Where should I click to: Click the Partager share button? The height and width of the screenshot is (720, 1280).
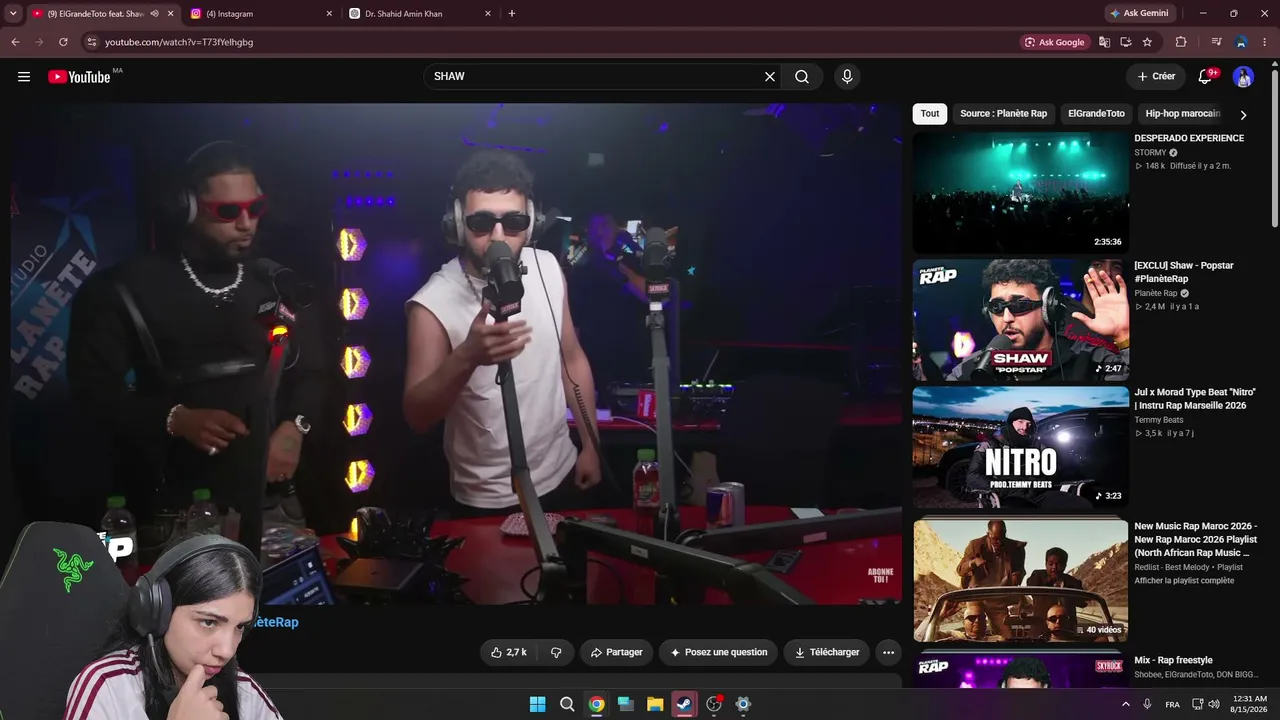616,652
